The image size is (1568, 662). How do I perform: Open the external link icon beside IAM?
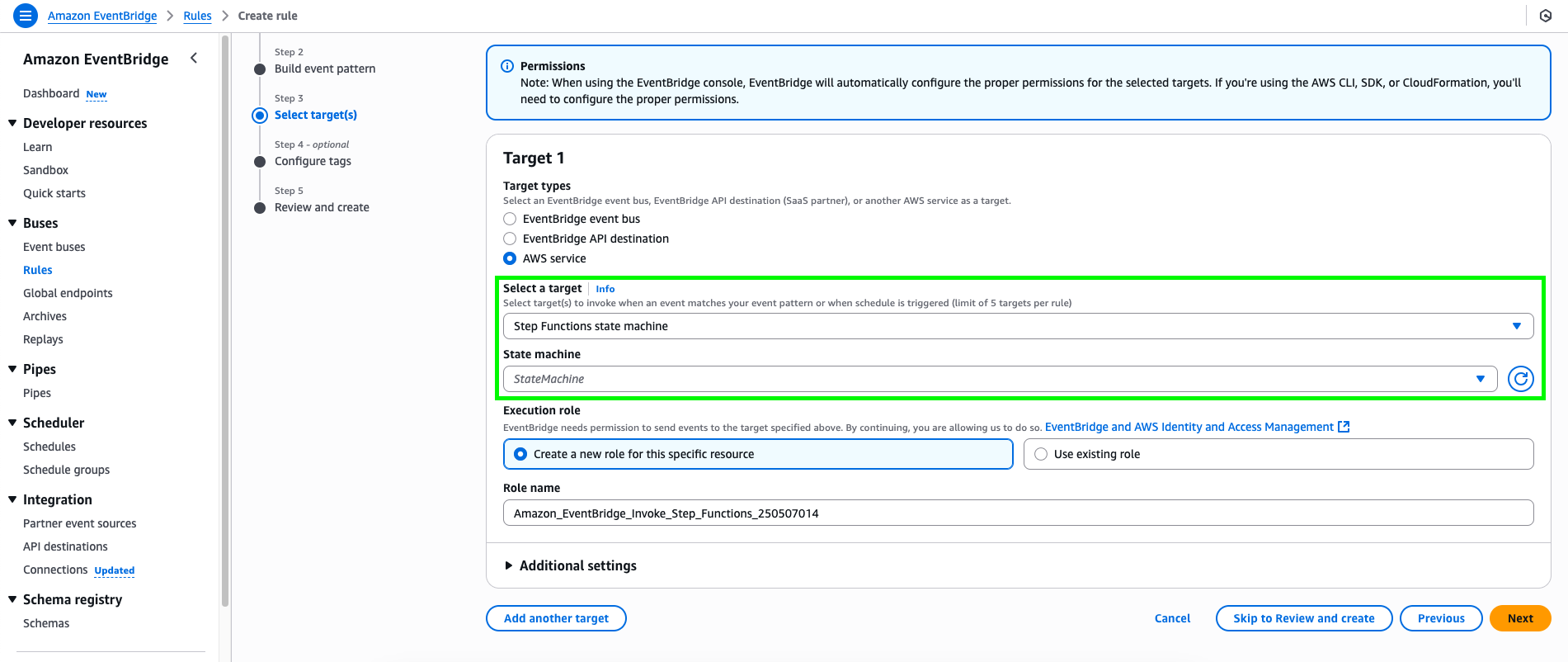(1344, 427)
